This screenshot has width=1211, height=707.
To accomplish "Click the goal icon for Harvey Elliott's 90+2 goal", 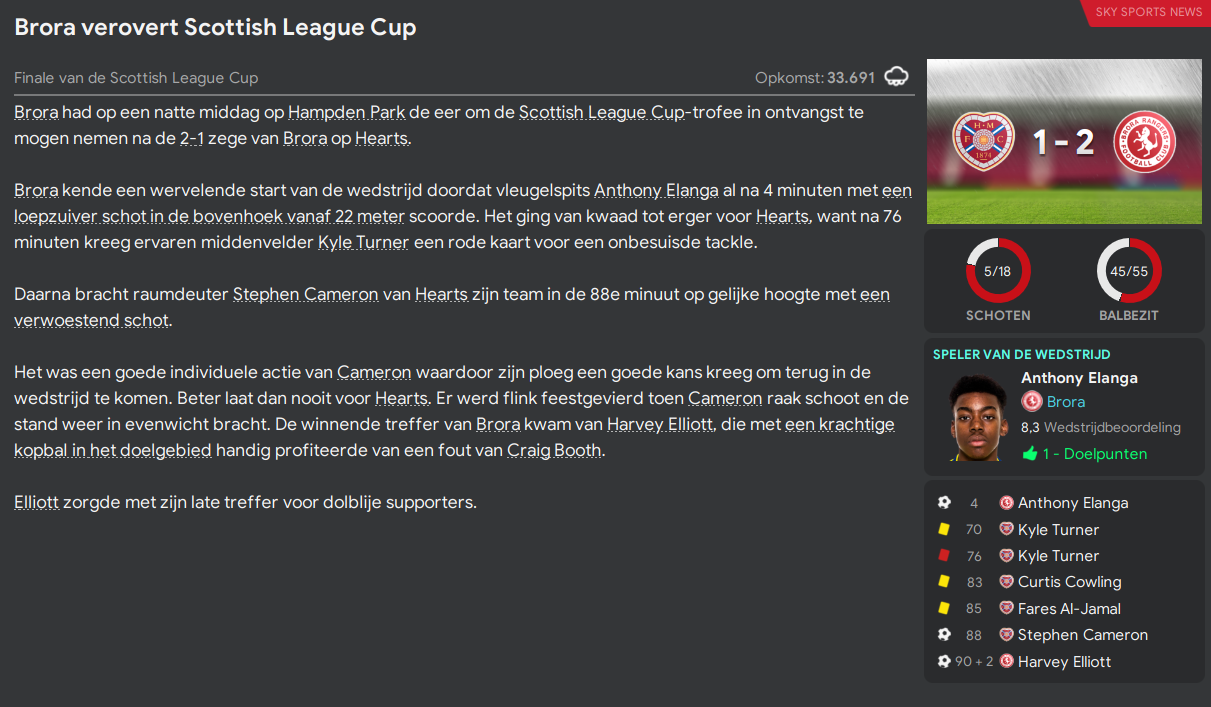I will pyautogui.click(x=944, y=661).
